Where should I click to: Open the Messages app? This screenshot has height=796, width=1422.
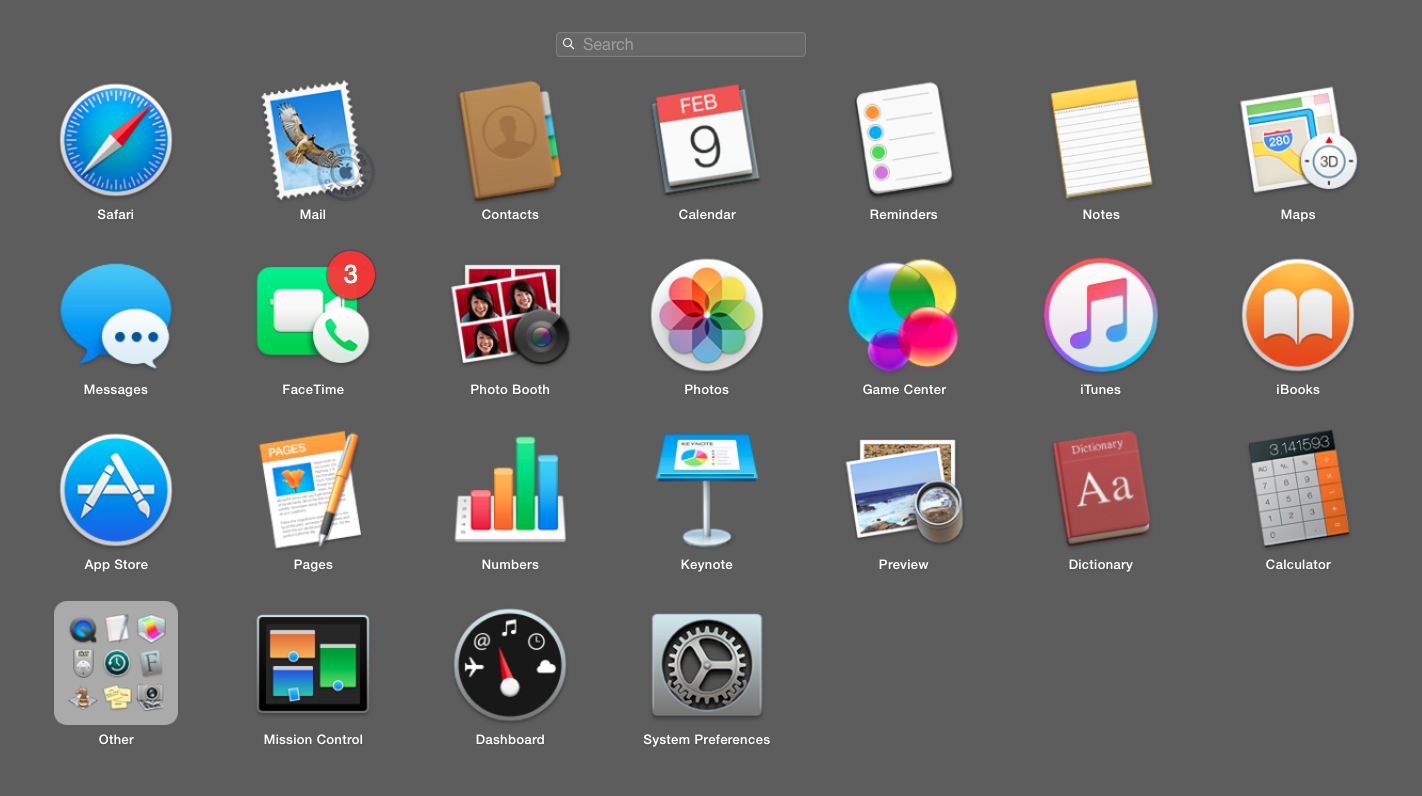point(115,315)
